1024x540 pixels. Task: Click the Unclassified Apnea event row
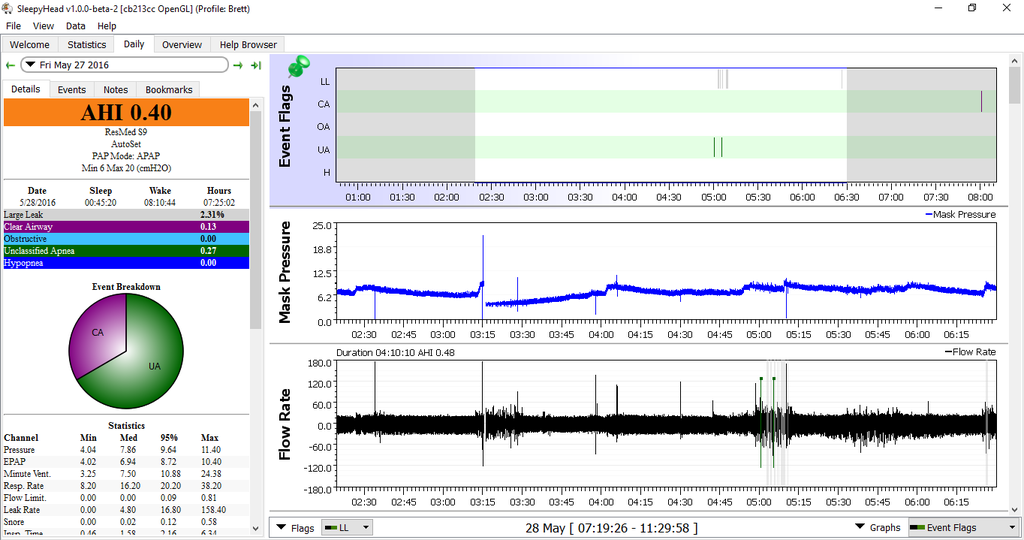point(126,251)
